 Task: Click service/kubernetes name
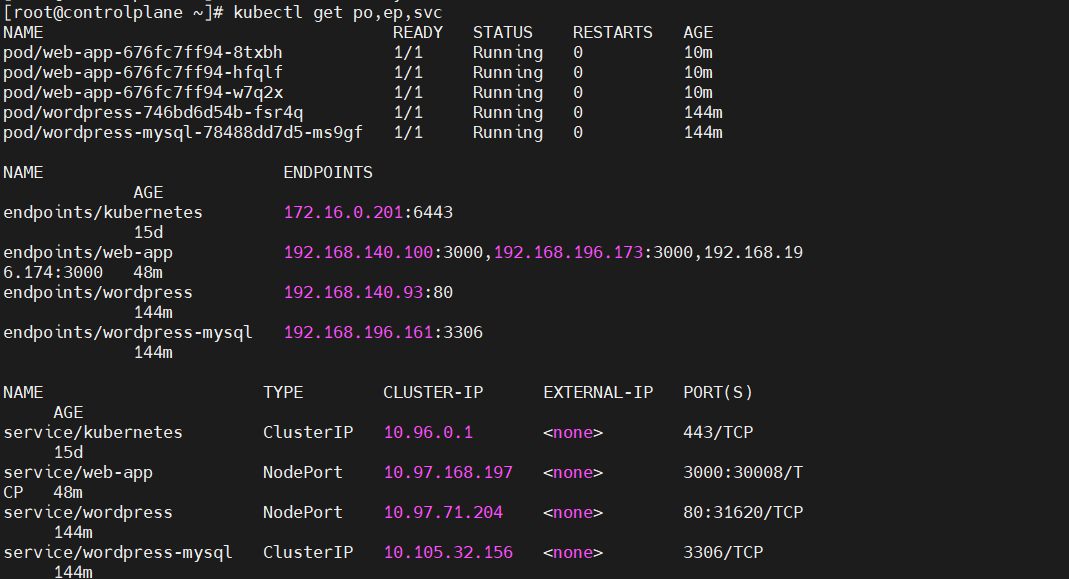pos(93,432)
